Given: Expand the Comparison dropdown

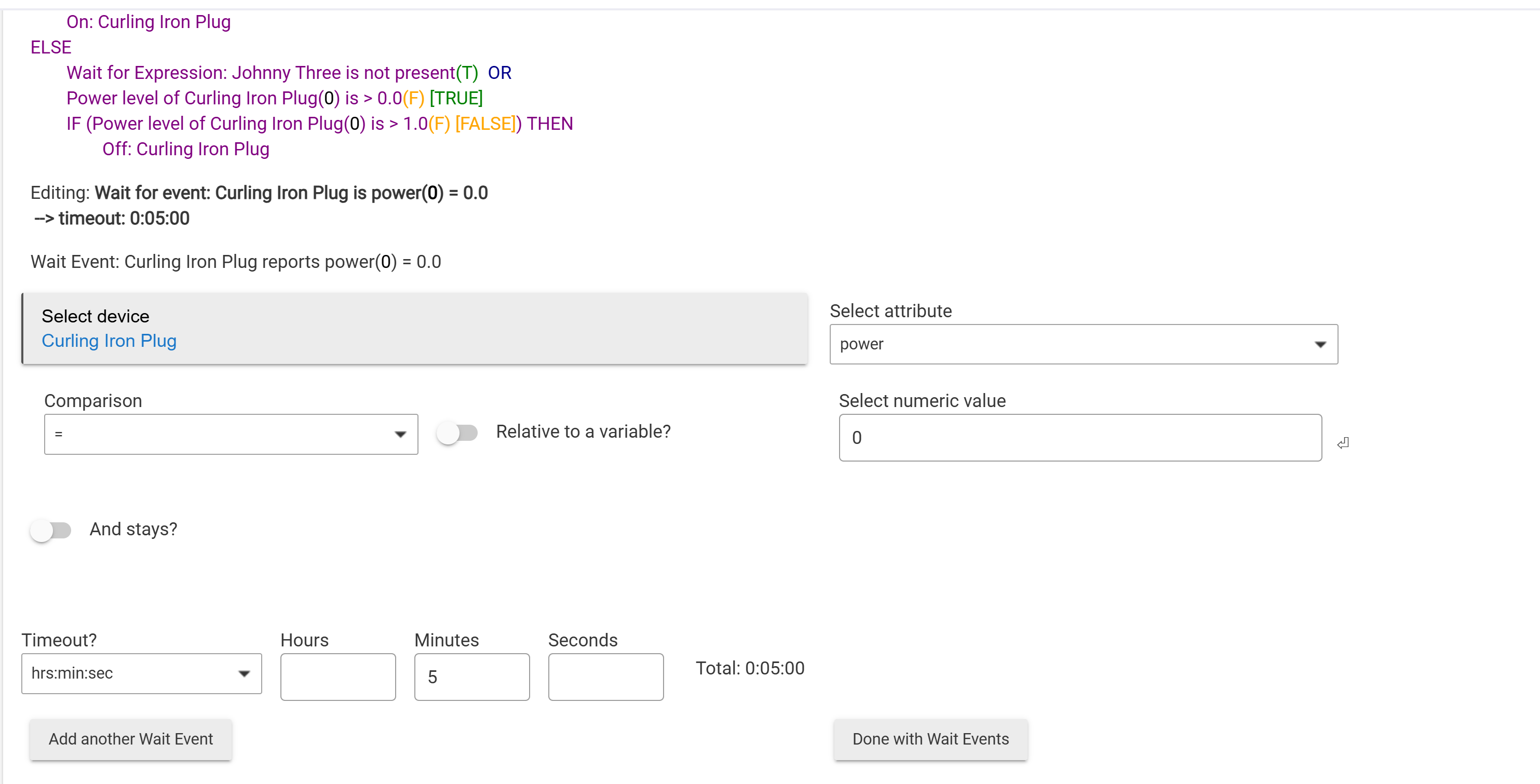Looking at the screenshot, I should coord(231,434).
